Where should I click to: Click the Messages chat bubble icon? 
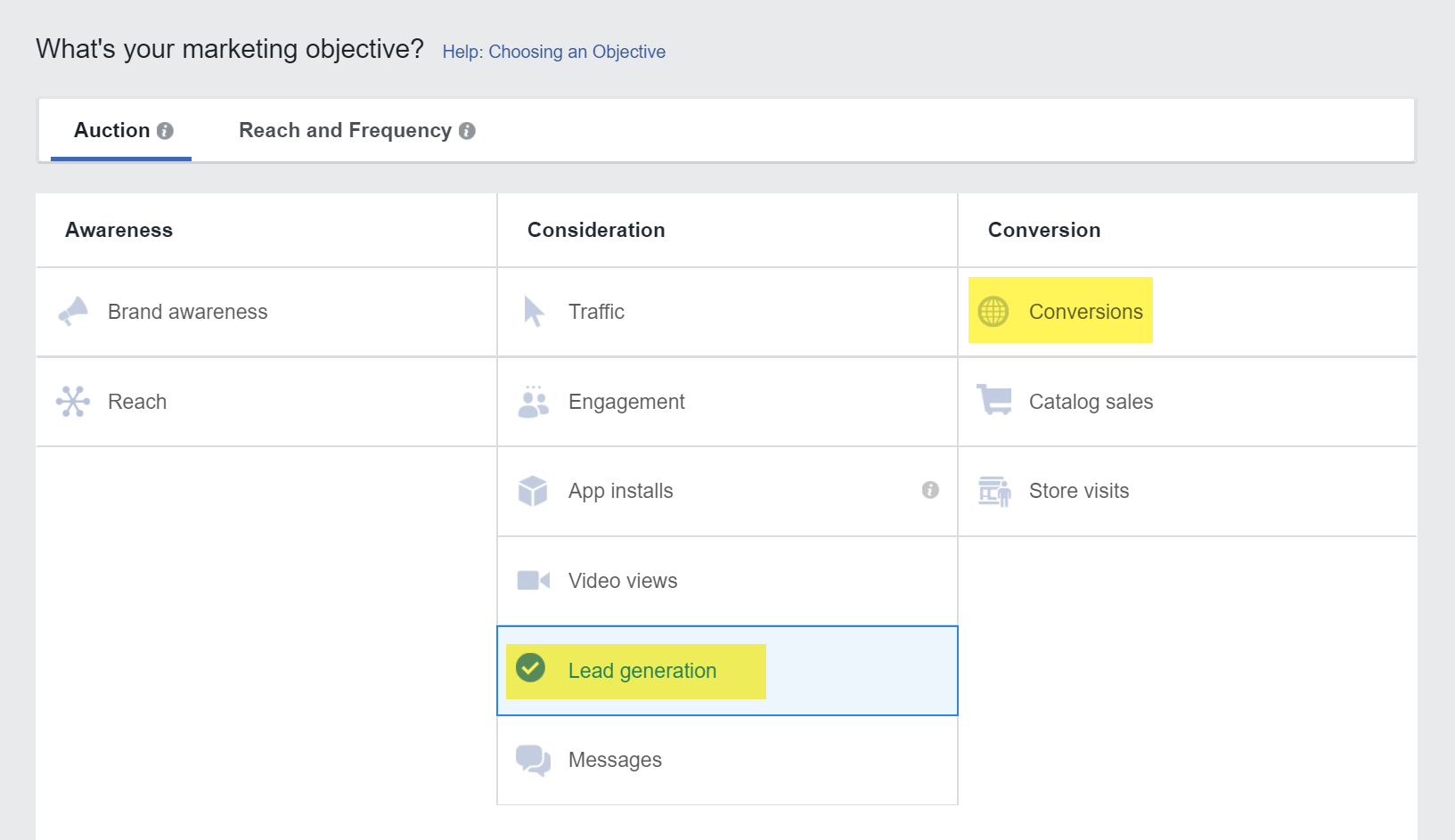534,760
